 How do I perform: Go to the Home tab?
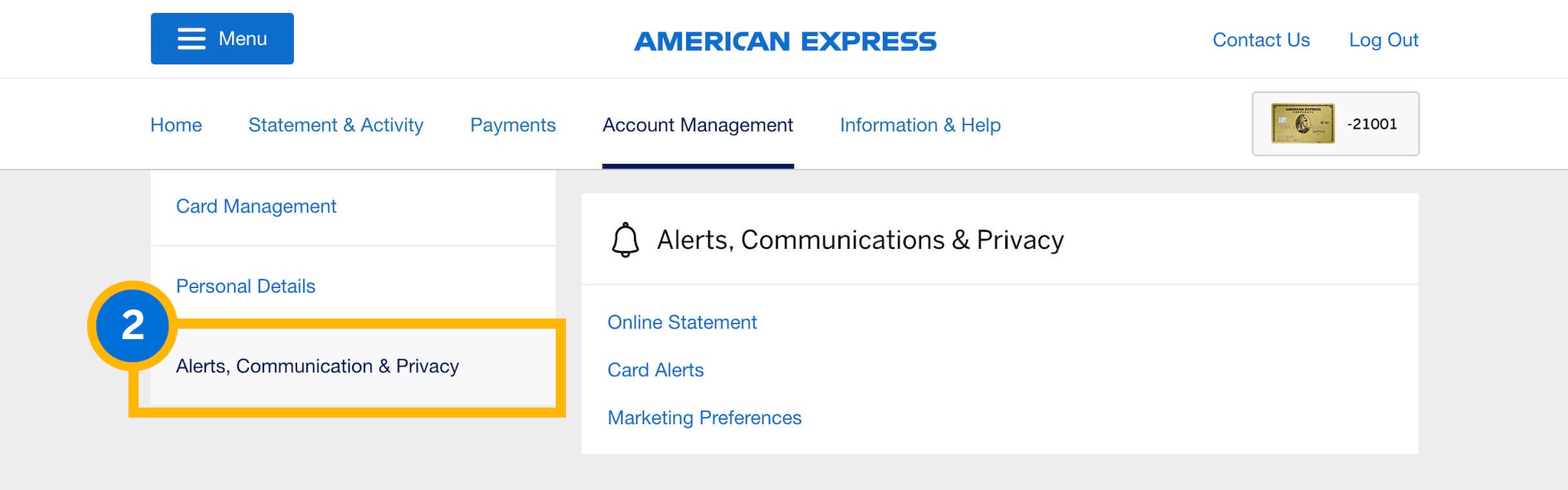pyautogui.click(x=176, y=125)
